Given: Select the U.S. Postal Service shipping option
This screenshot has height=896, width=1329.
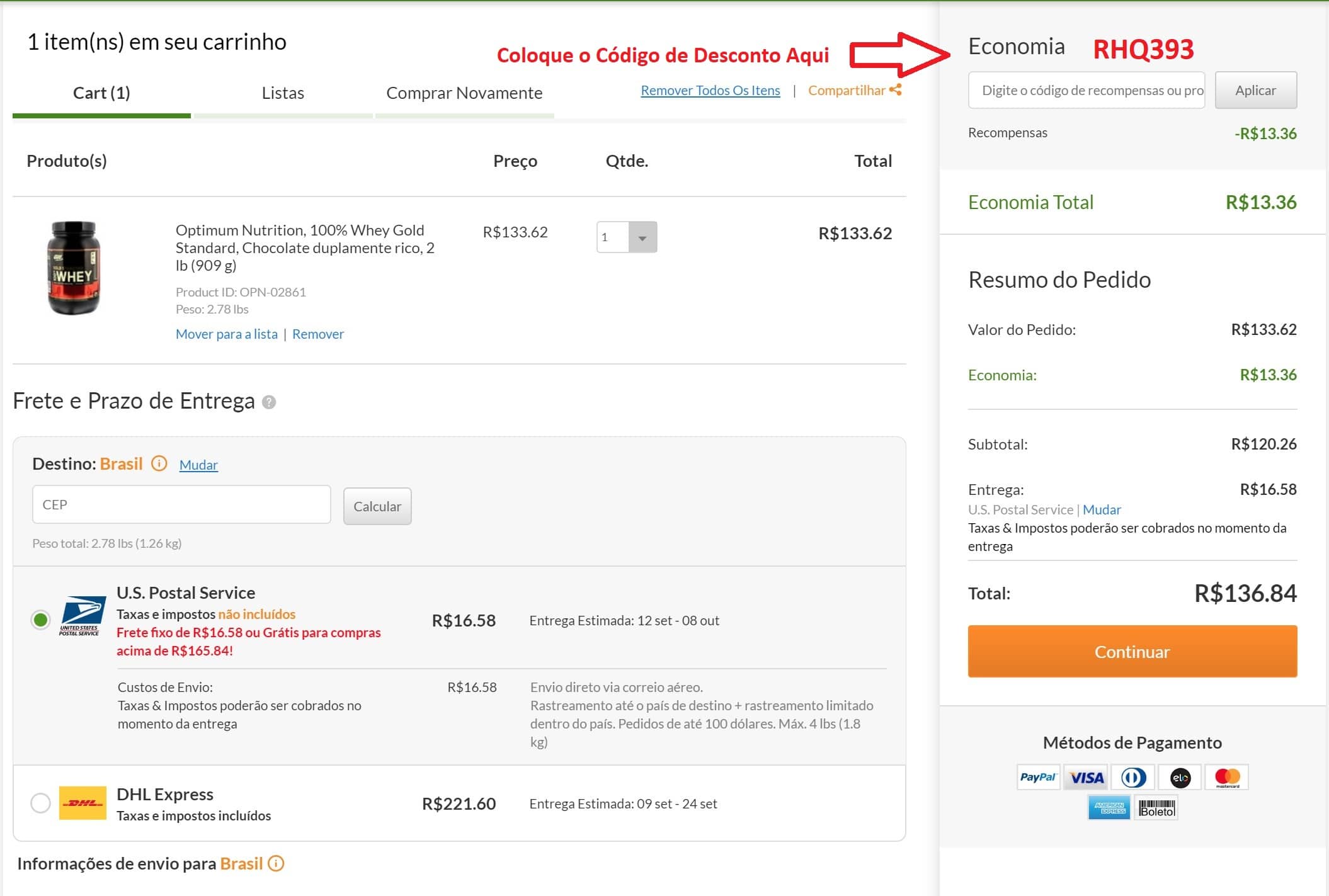Looking at the screenshot, I should [x=41, y=620].
